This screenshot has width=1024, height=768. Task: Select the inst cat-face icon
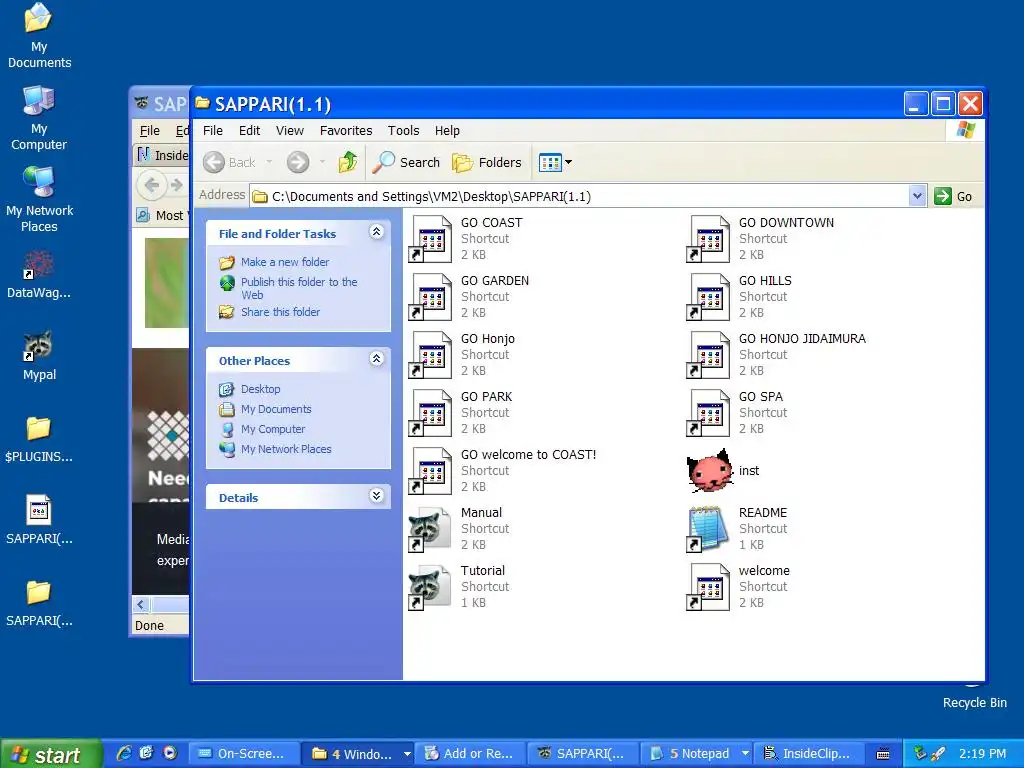708,470
